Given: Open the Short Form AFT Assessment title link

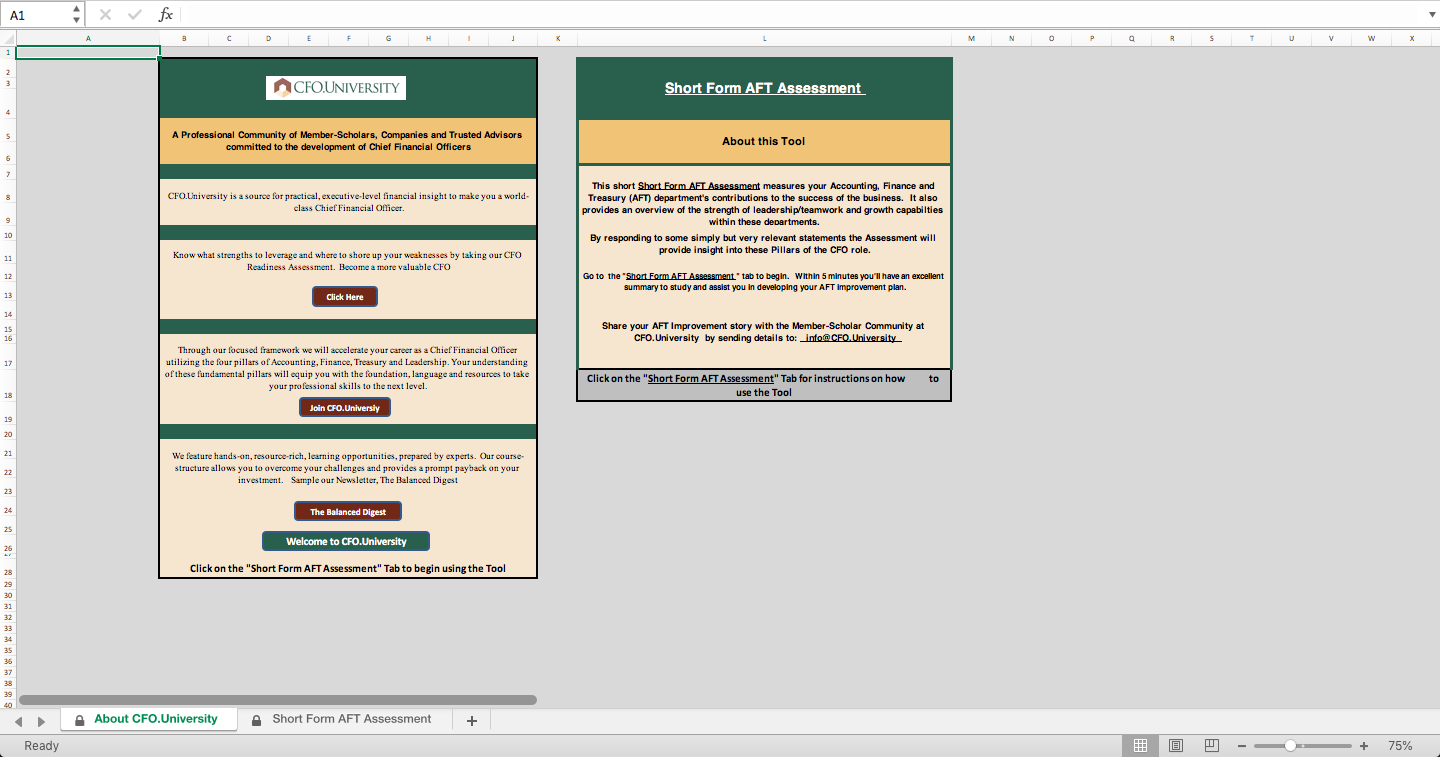Looking at the screenshot, I should pos(764,88).
